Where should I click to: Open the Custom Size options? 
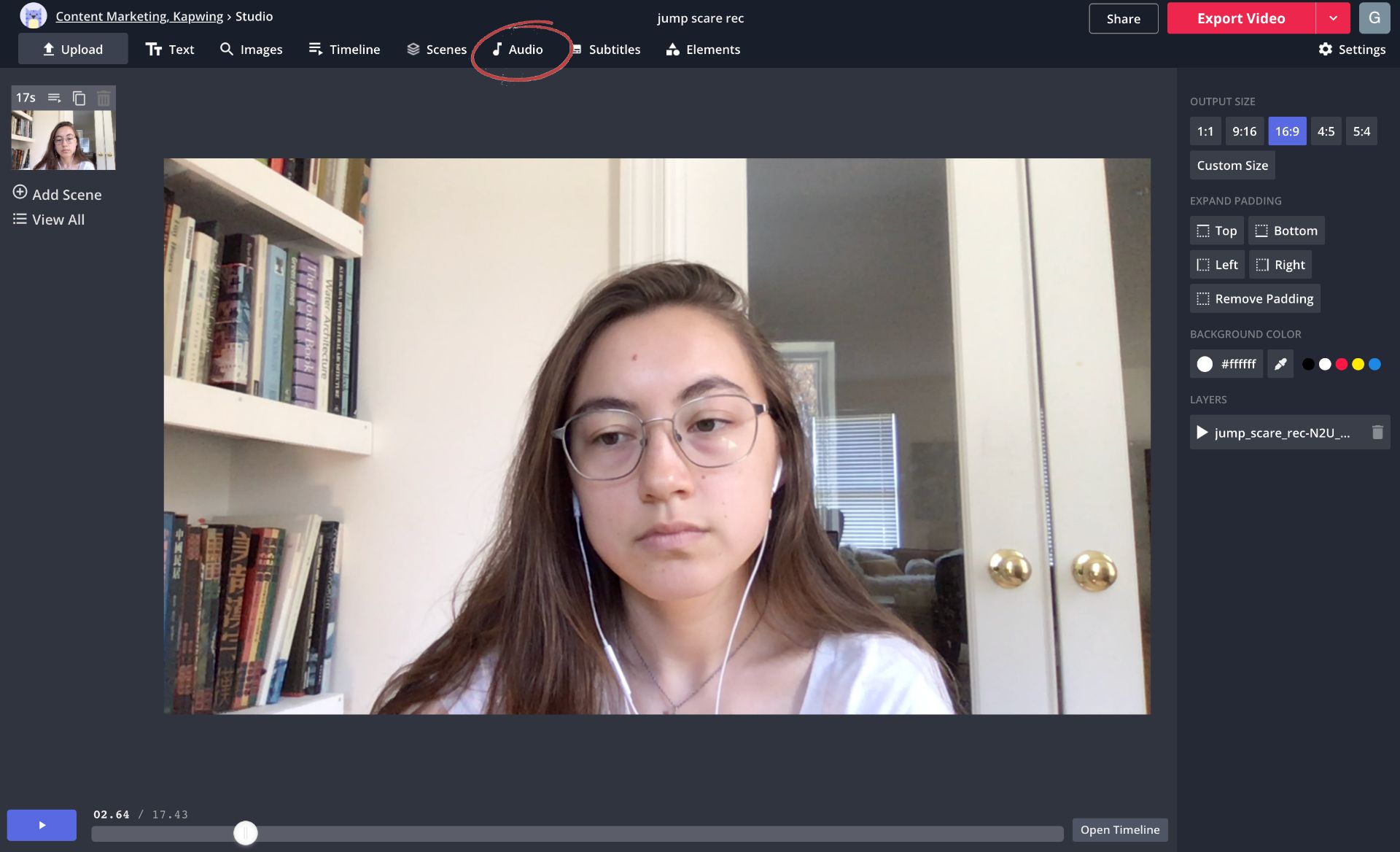tap(1232, 166)
